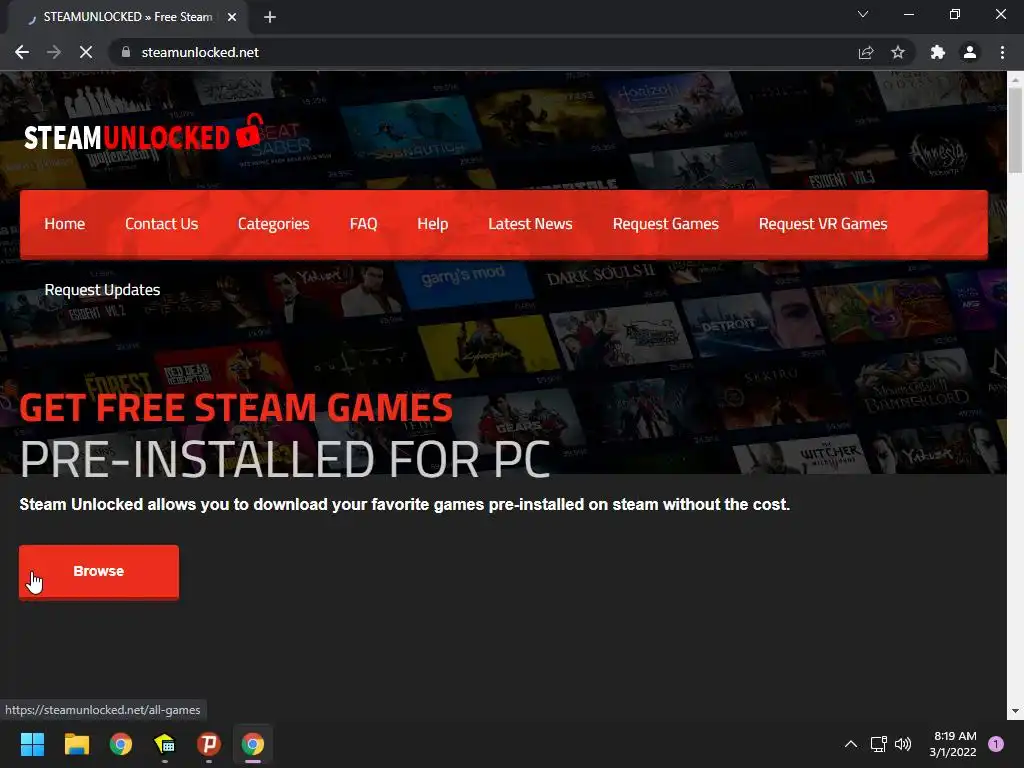The image size is (1024, 768).
Task: Open Request Games link
Action: [665, 224]
